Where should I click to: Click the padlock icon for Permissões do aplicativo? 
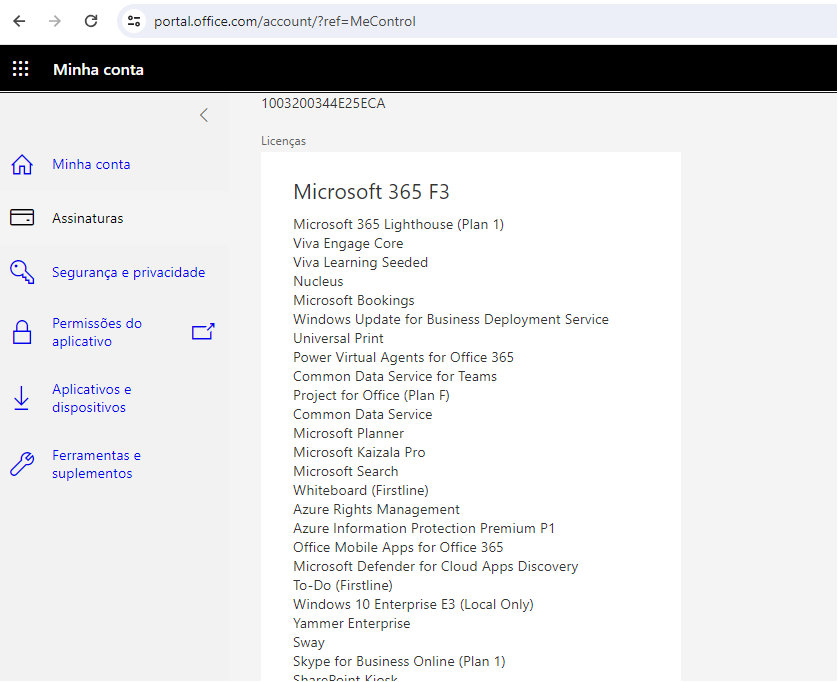tap(22, 332)
